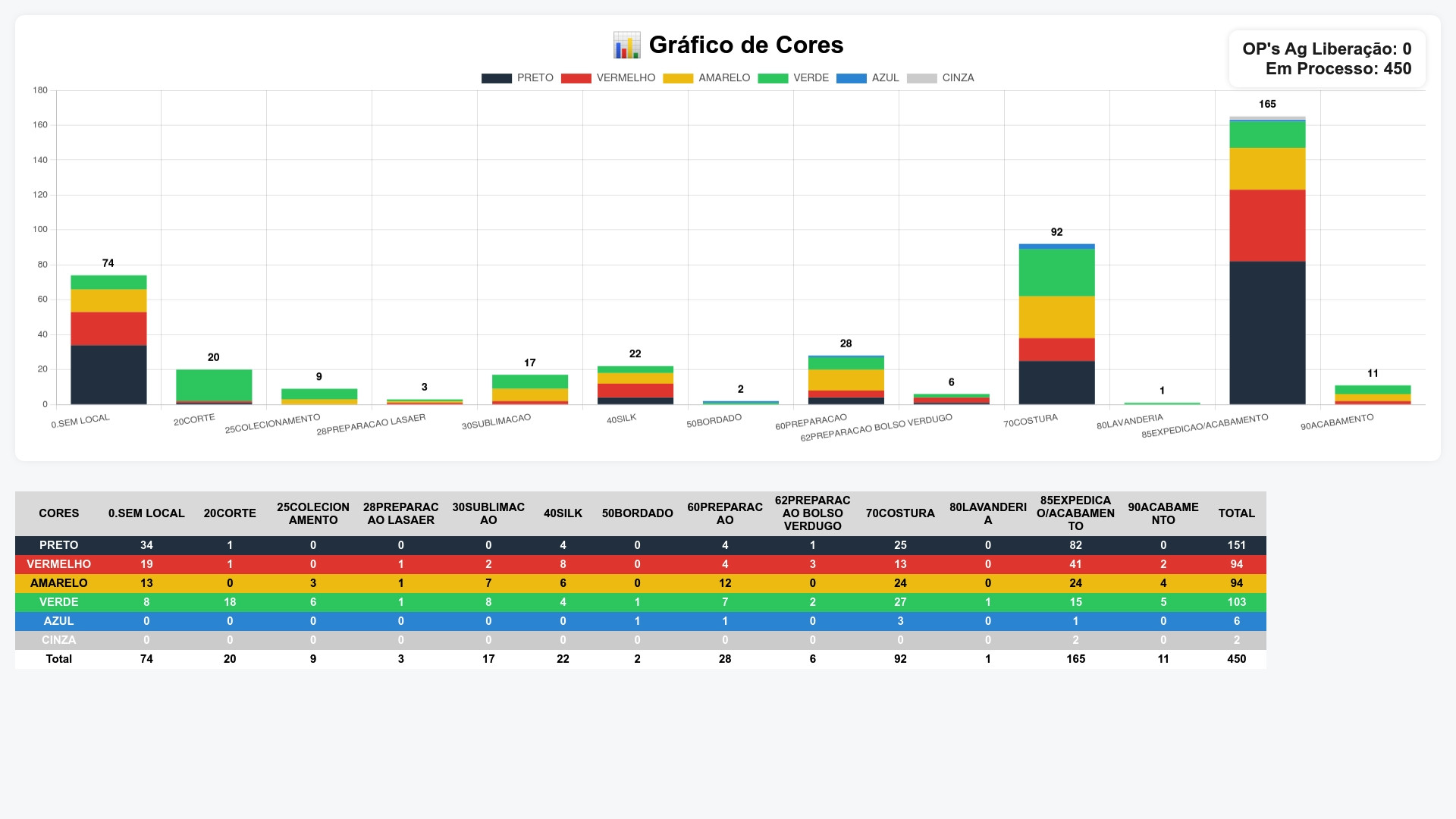Viewport: 1456px width, 819px height.
Task: Click the 70COSTURA table column header
Action: pyautogui.click(x=900, y=513)
